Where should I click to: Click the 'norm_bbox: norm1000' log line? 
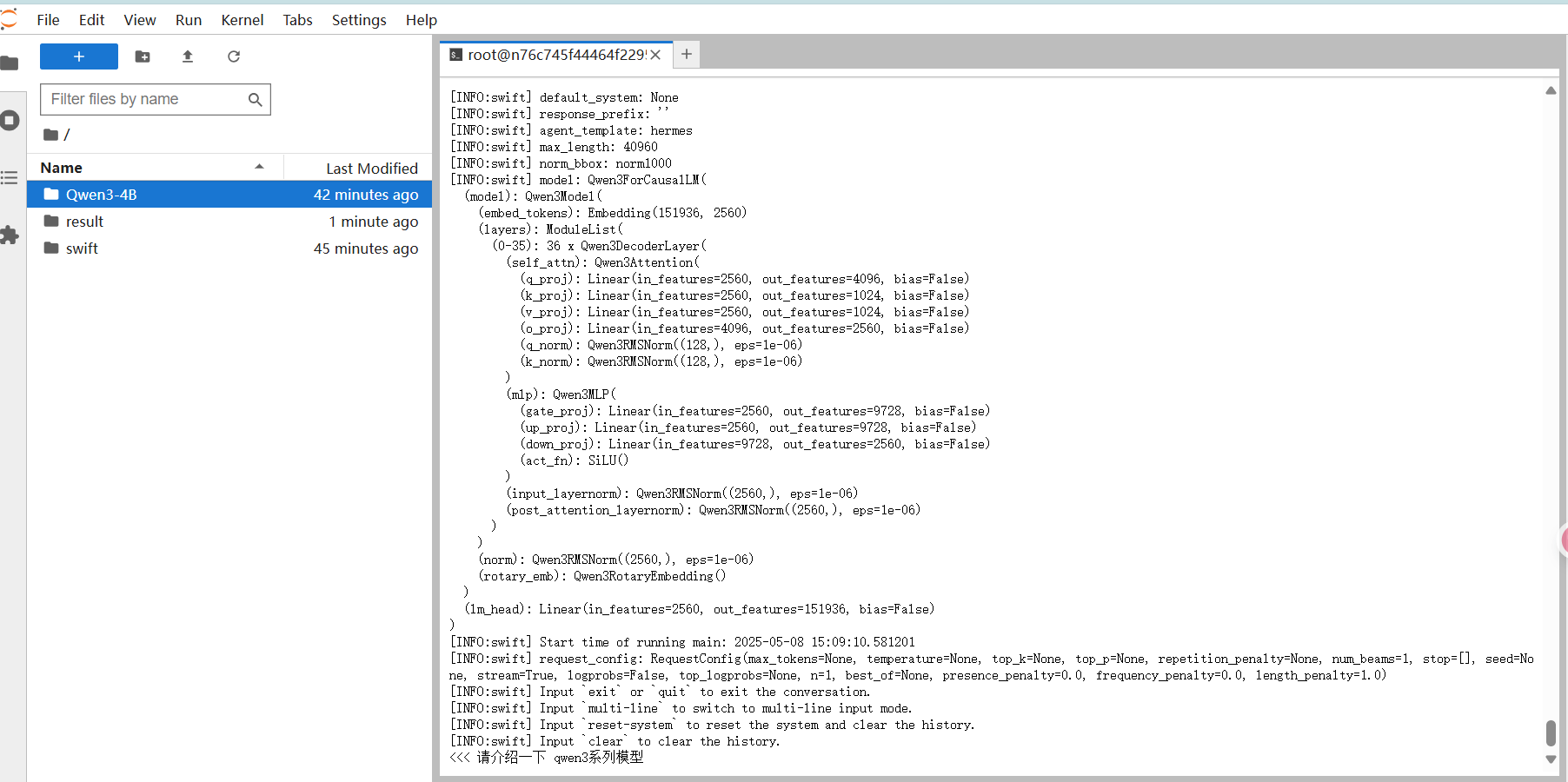click(x=561, y=163)
